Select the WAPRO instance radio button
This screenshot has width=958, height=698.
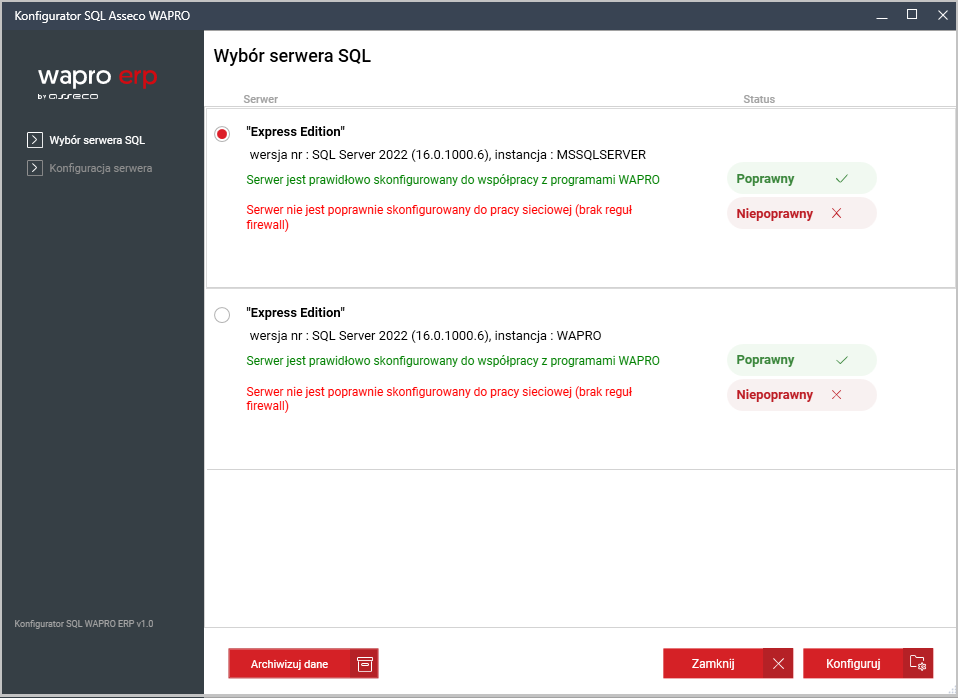pyautogui.click(x=222, y=315)
